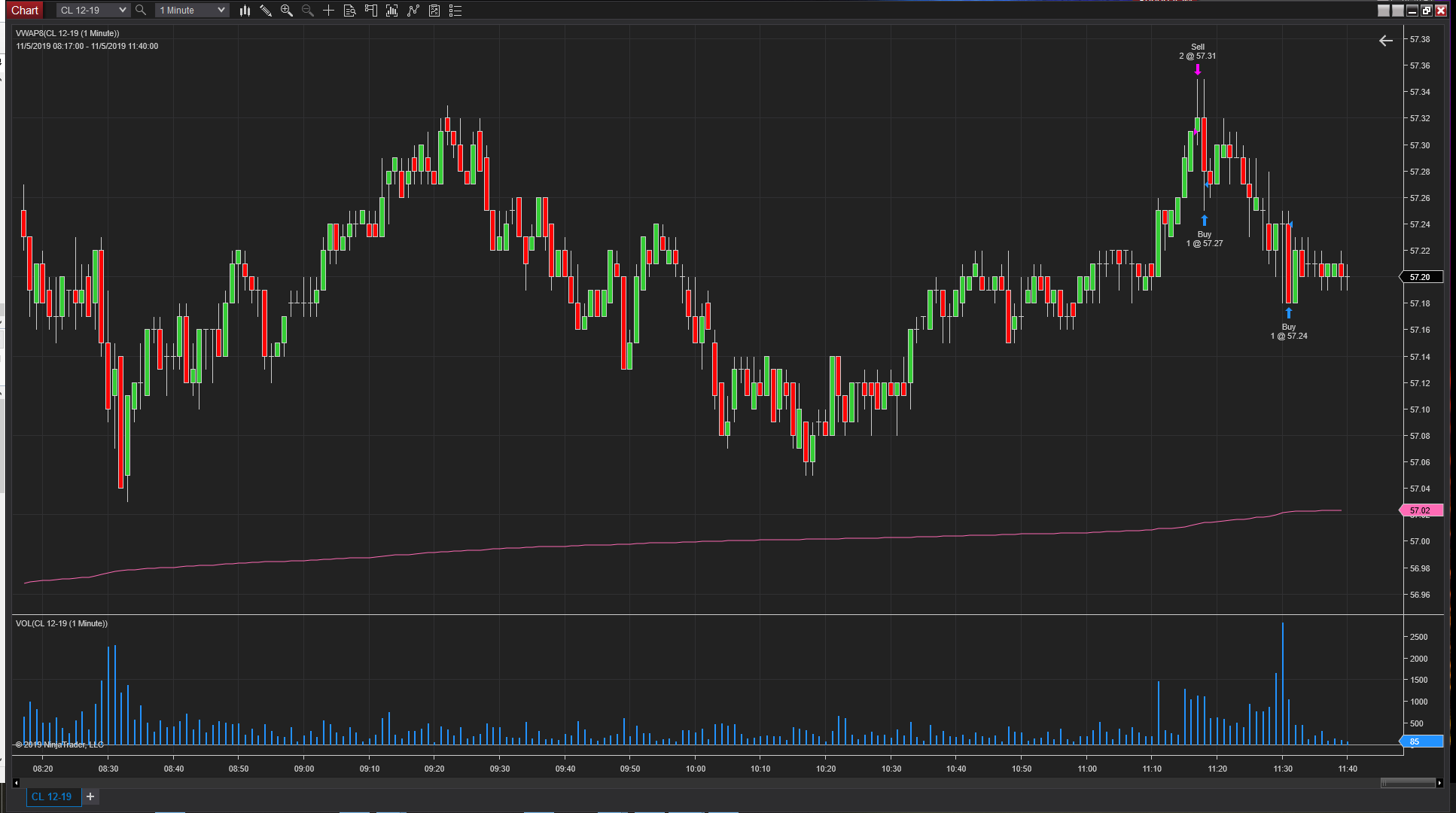This screenshot has height=813, width=1456.
Task: Click the pink 57.02 VWAP price marker
Action: (1421, 510)
